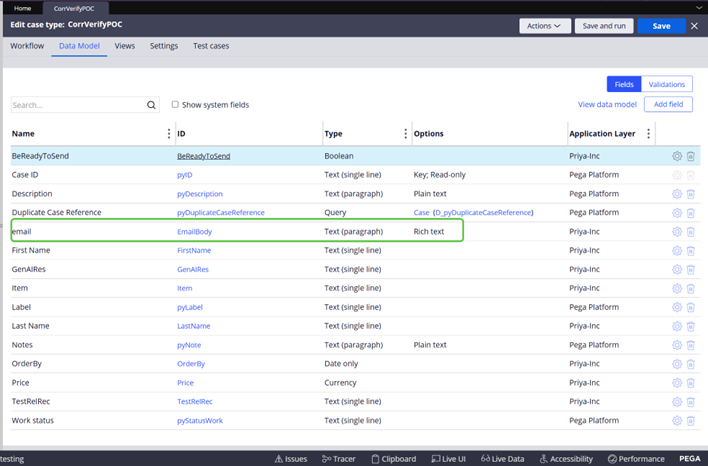The width and height of the screenshot is (708, 466).
Task: Open Type column options menu
Action: click(405, 134)
